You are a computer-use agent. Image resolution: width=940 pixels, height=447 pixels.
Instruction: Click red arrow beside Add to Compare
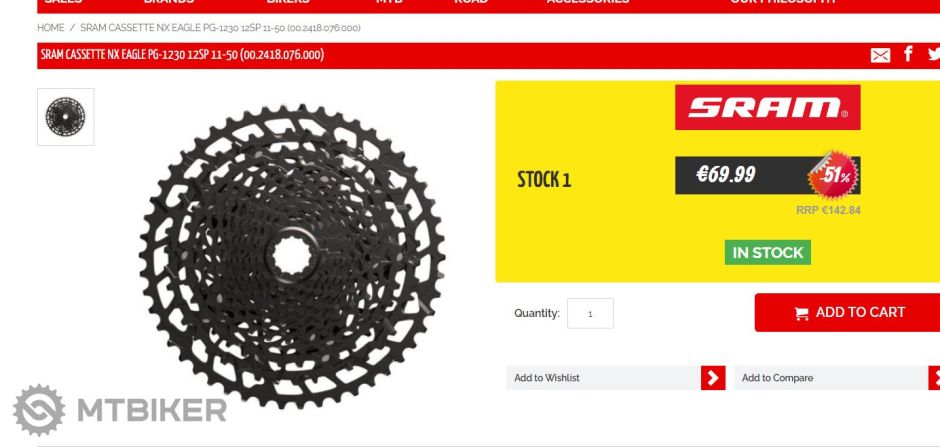pos(935,377)
